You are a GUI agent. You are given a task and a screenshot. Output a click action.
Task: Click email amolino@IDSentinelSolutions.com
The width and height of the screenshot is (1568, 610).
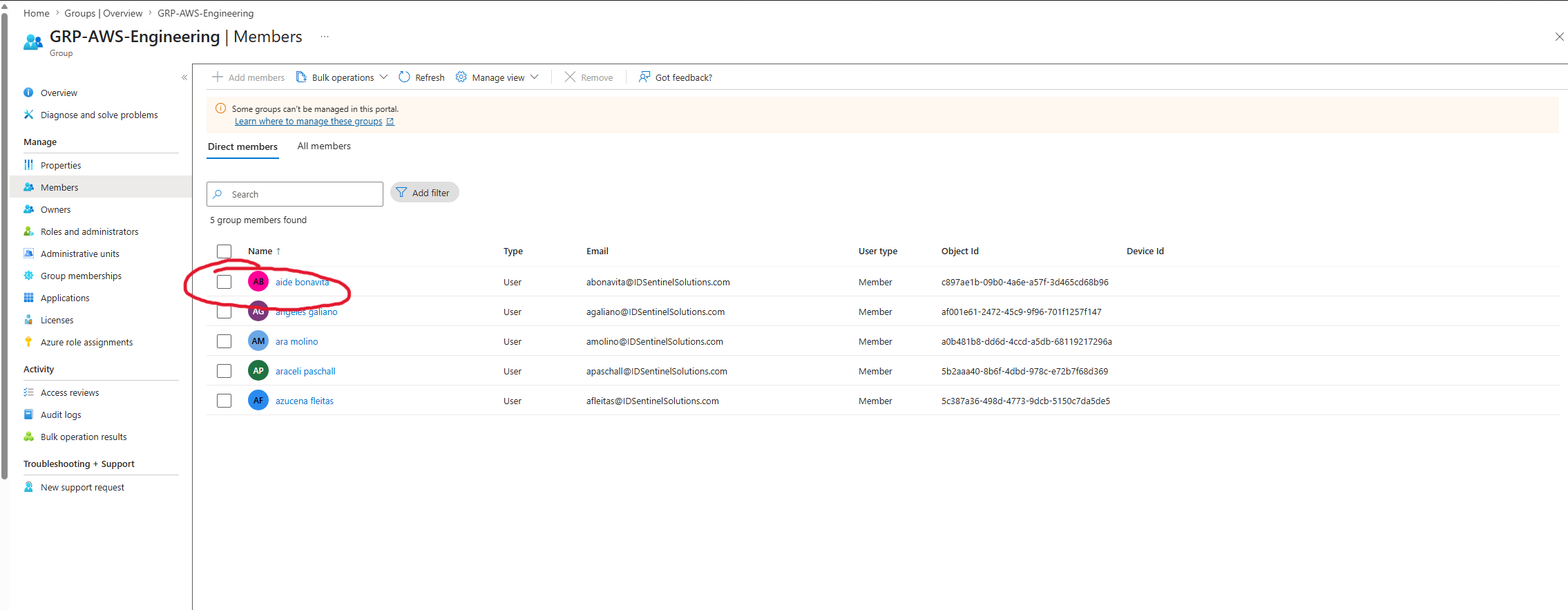point(655,341)
